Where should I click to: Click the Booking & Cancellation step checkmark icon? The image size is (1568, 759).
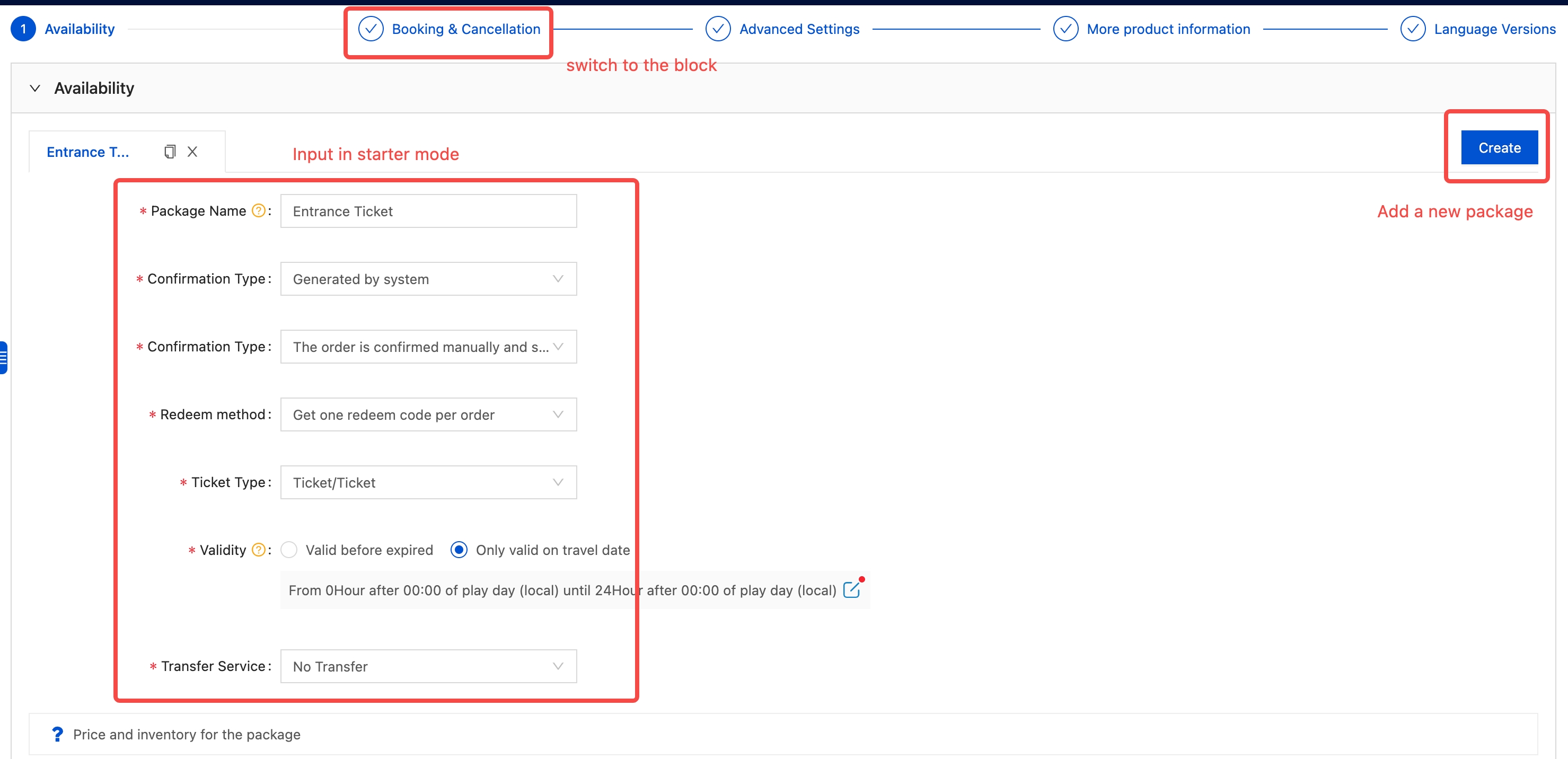tap(370, 29)
